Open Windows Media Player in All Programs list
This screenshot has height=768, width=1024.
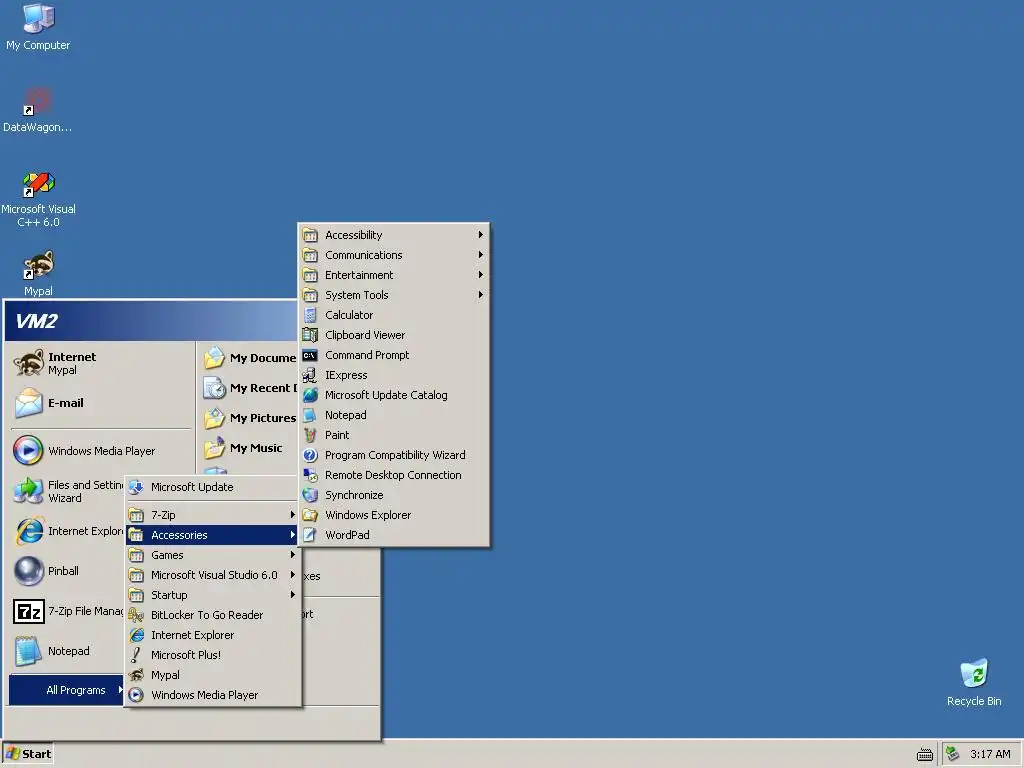coord(213,696)
